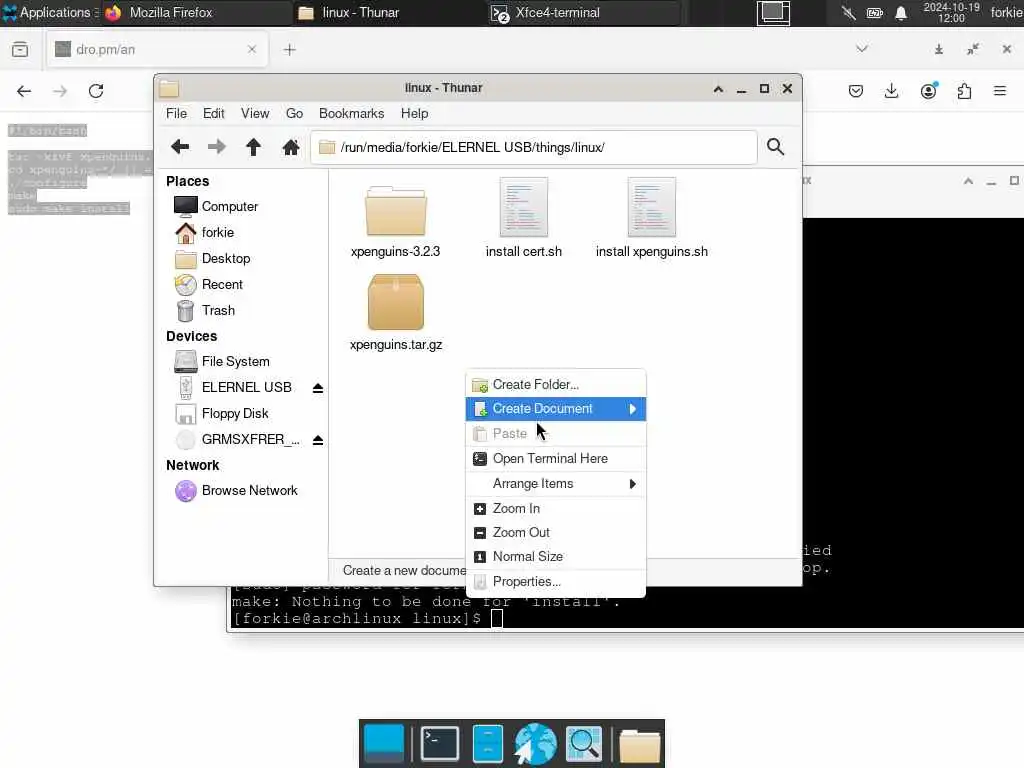The height and width of the screenshot is (768, 1024).
Task: Choose Open Terminal Here
Action: (x=556, y=458)
